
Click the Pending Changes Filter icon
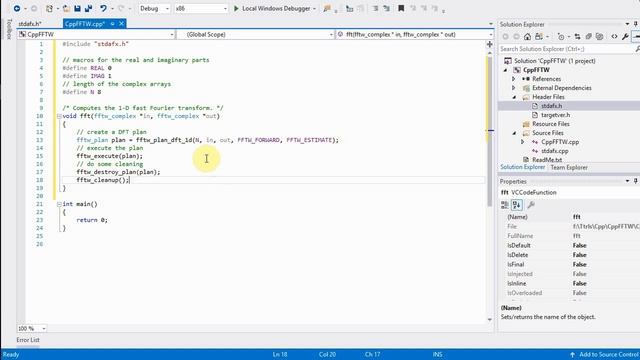pyautogui.click(x=562, y=37)
